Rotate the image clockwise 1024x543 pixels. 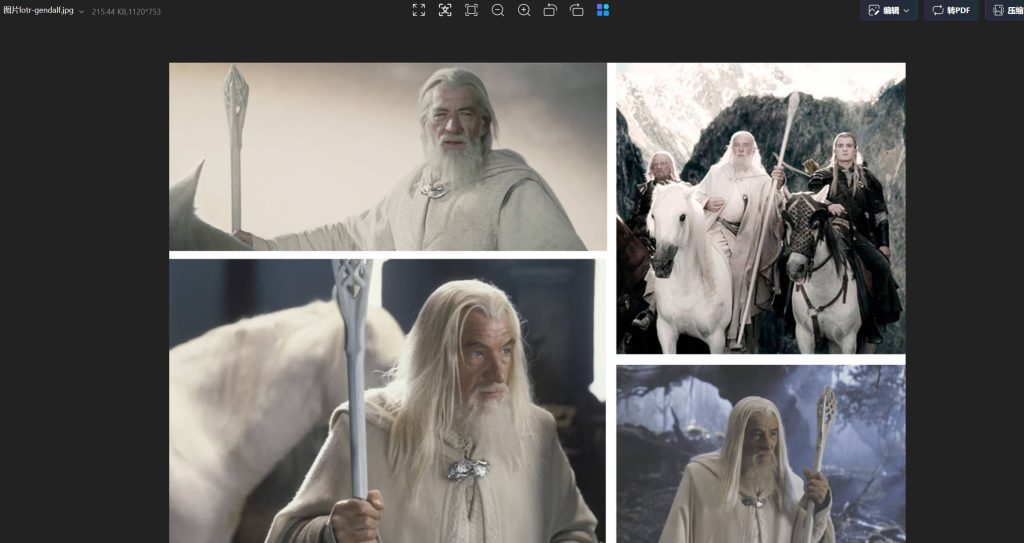tap(576, 10)
